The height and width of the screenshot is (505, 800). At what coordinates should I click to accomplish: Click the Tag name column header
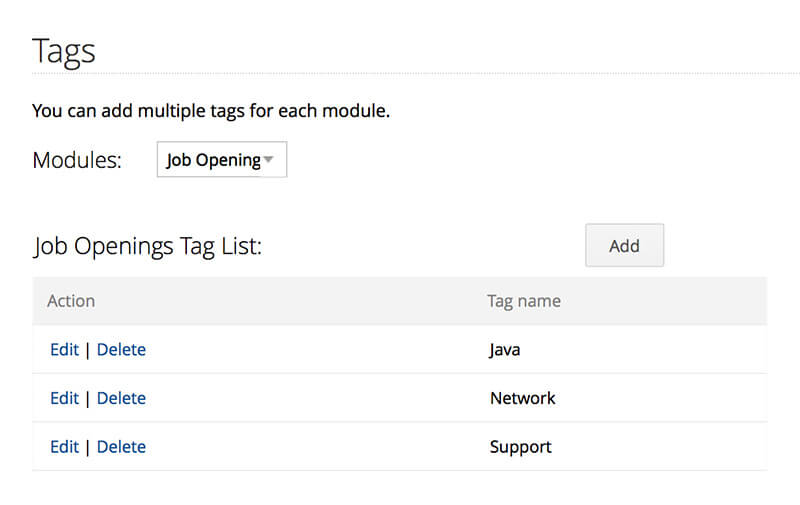coord(524,301)
